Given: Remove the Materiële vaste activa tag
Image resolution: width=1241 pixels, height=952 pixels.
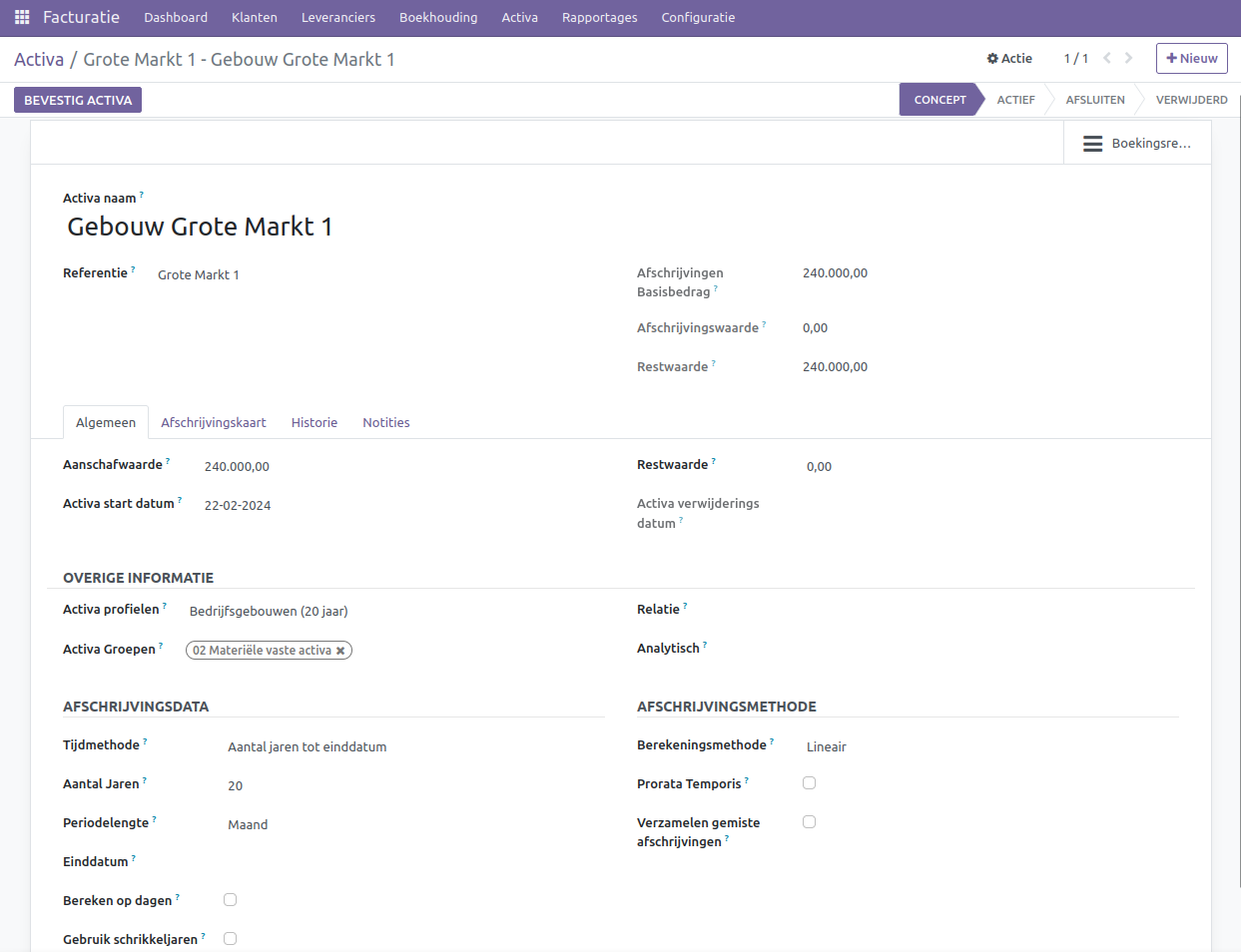Looking at the screenshot, I should coord(340,651).
